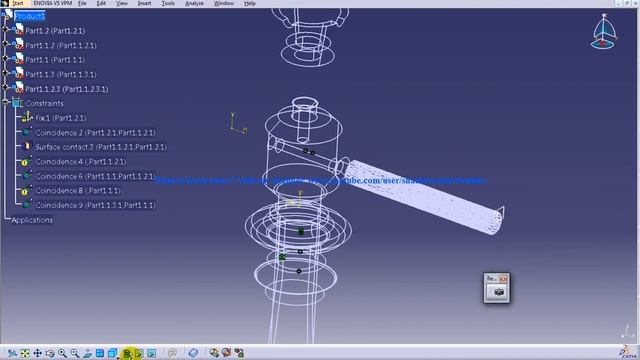Open the File menu
The width and height of the screenshot is (640, 360).
click(82, 3)
